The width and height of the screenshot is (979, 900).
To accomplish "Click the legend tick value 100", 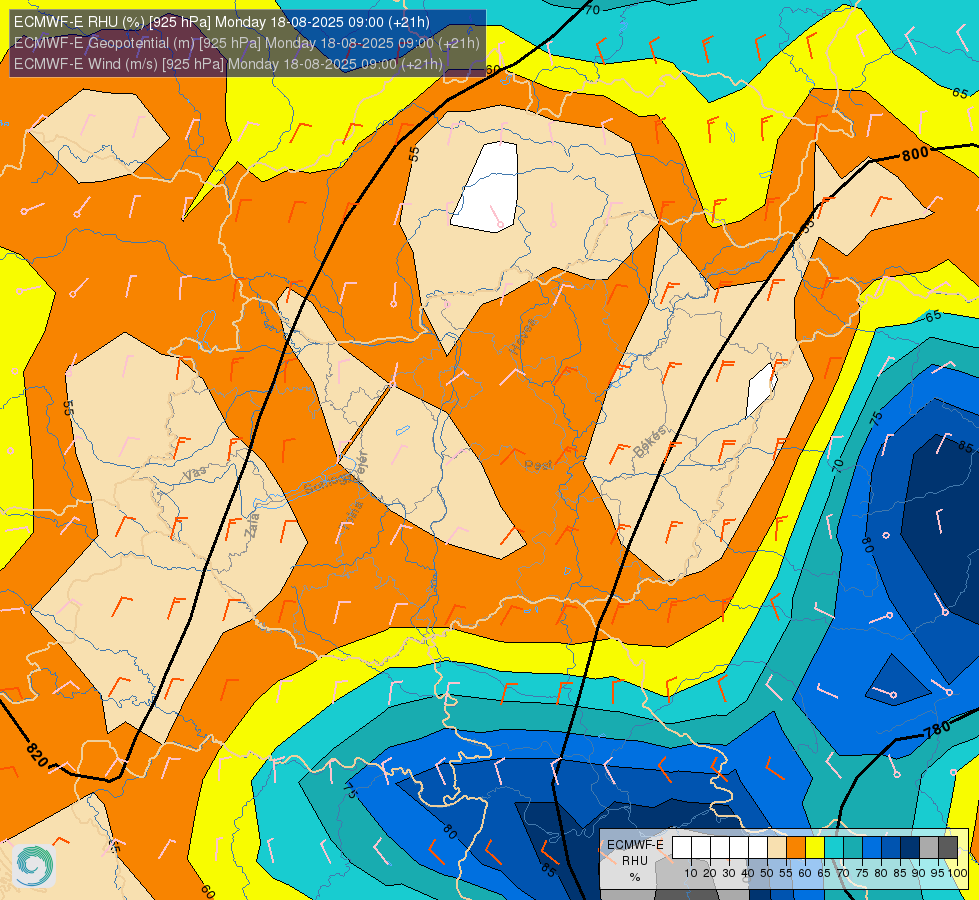I will (x=958, y=873).
